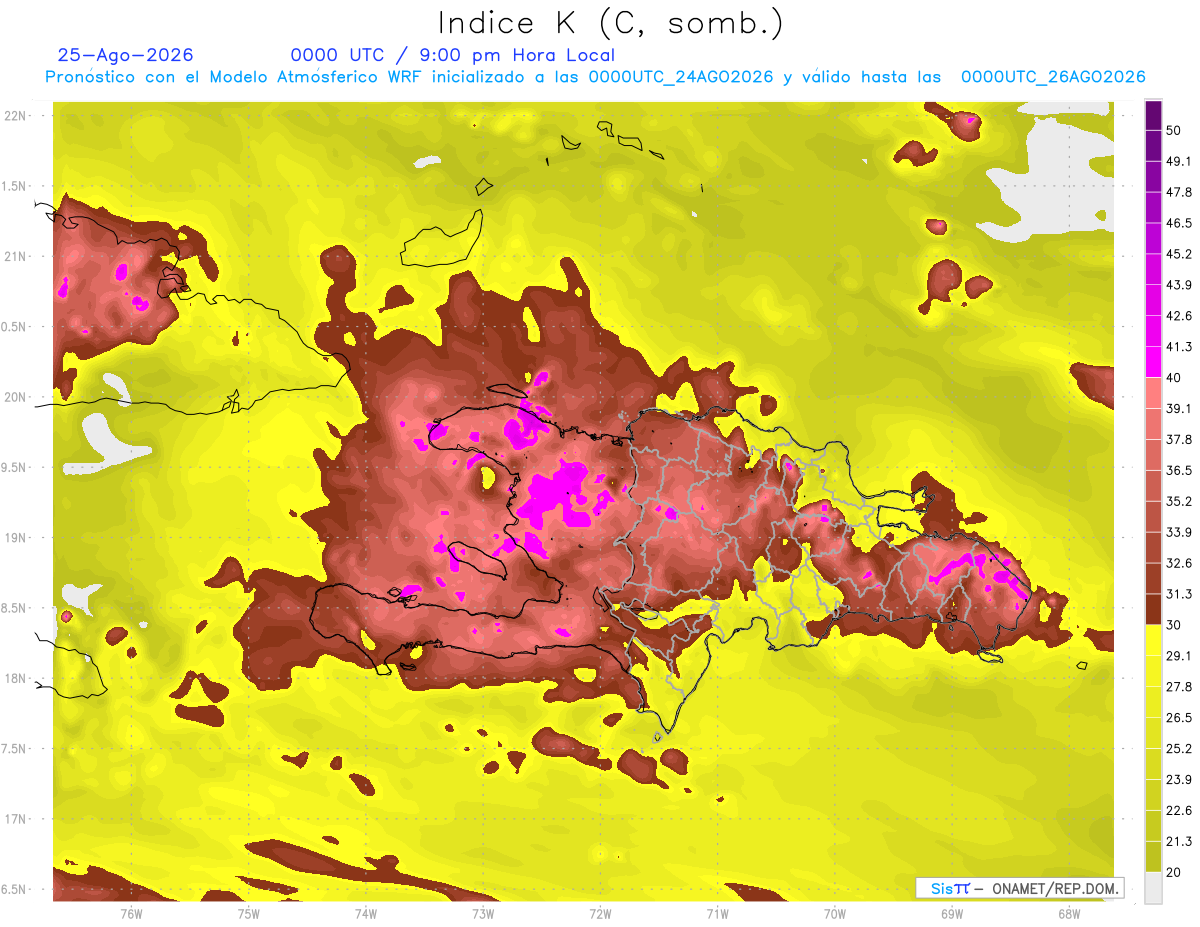Pick the magenta swatch between 40 and 41.3
1200x927 pixels.
(1153, 361)
